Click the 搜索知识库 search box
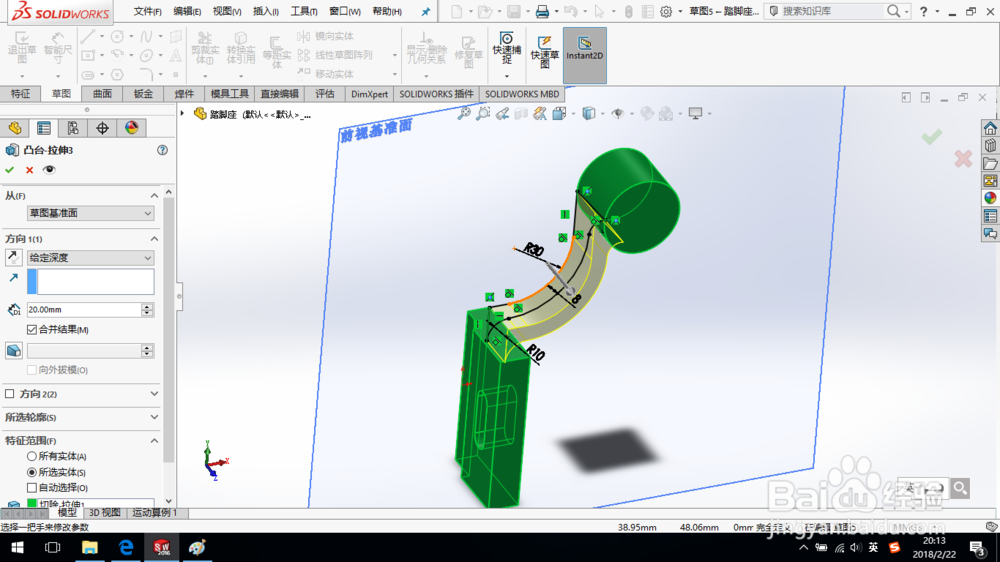 [832, 11]
